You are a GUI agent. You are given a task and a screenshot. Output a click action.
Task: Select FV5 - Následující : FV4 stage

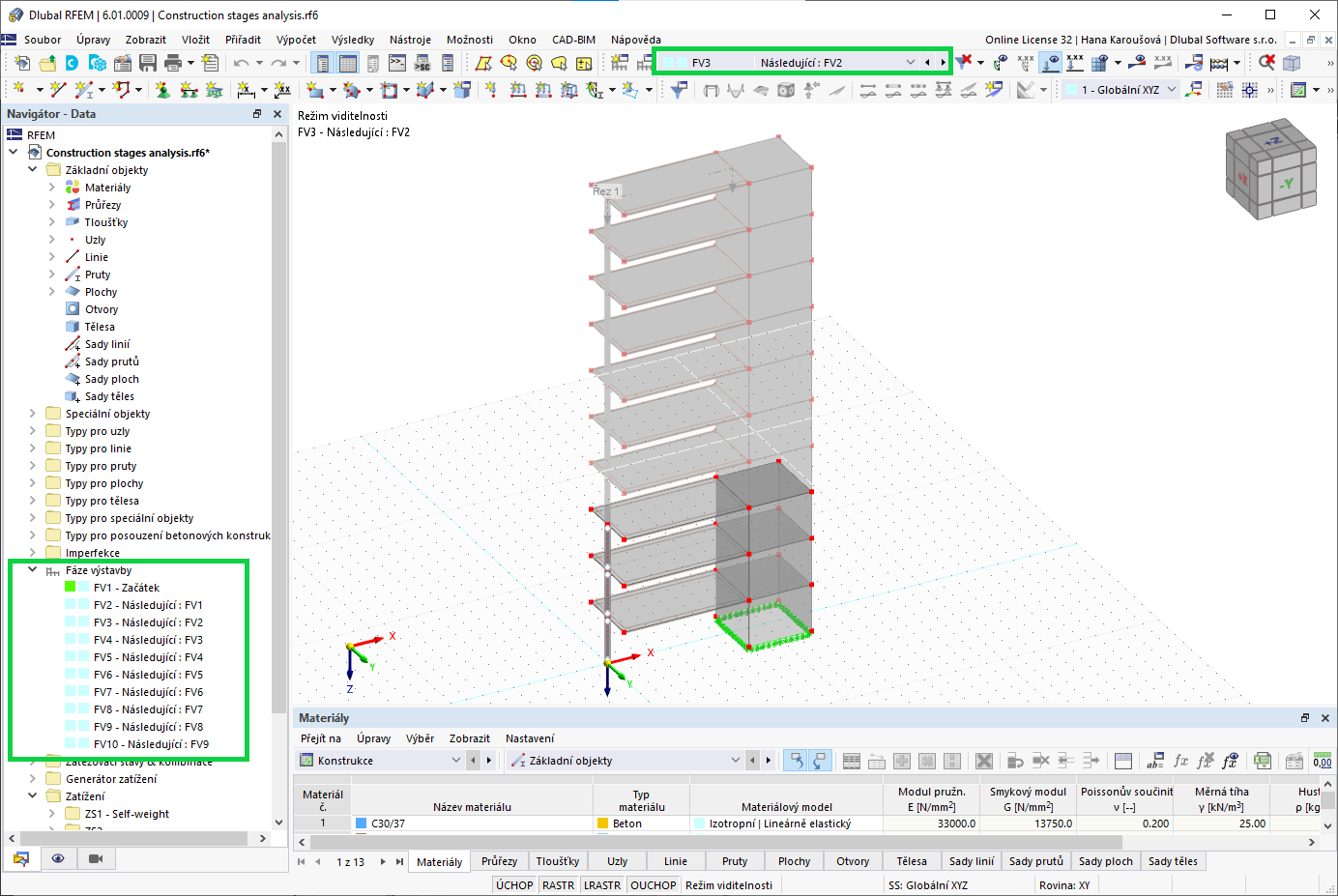148,657
